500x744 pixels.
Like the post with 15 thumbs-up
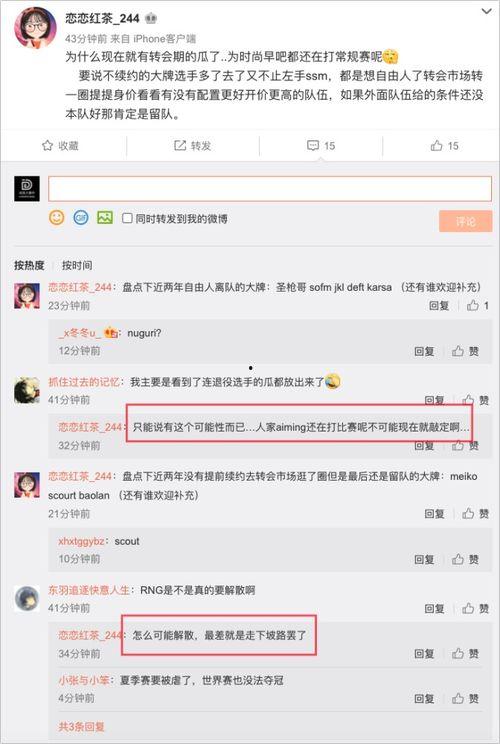click(x=436, y=146)
